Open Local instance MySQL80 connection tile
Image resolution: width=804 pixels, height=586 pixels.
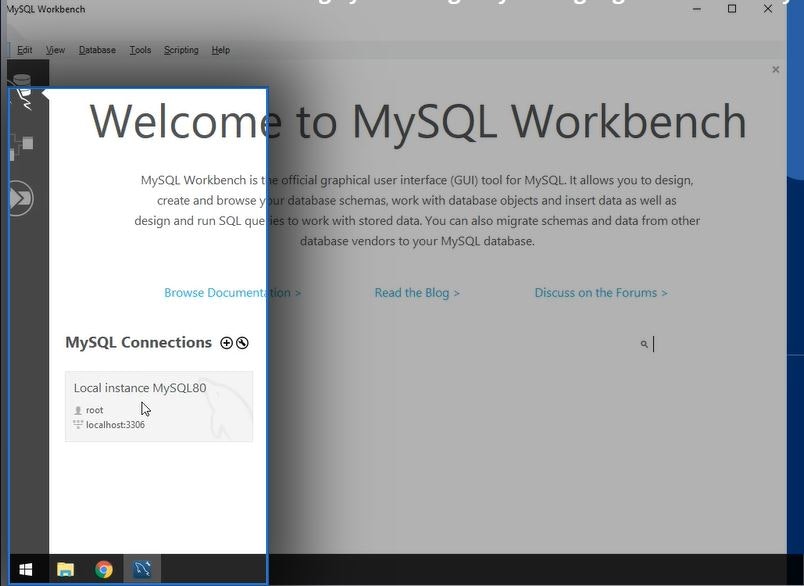click(159, 406)
